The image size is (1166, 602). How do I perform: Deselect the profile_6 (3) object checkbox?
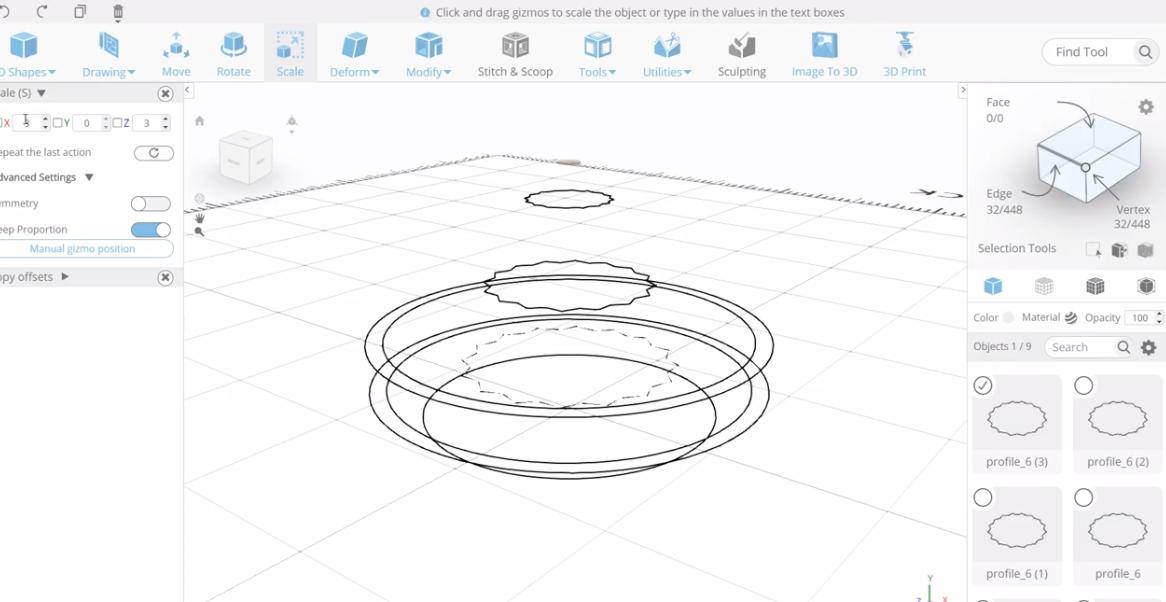(983, 385)
